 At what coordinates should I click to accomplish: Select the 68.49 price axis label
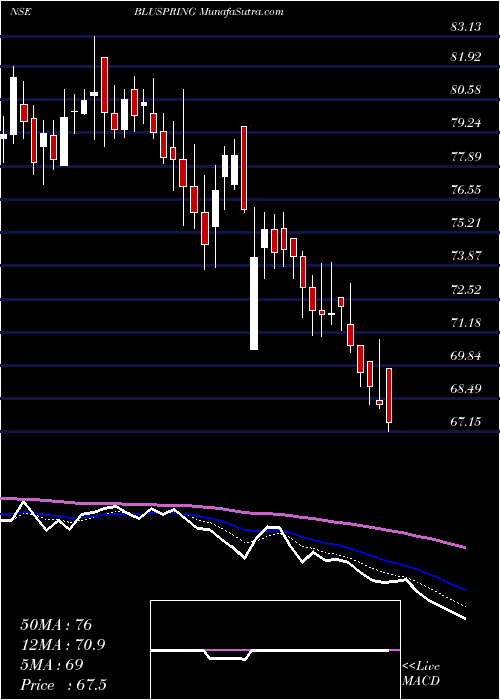[466, 389]
